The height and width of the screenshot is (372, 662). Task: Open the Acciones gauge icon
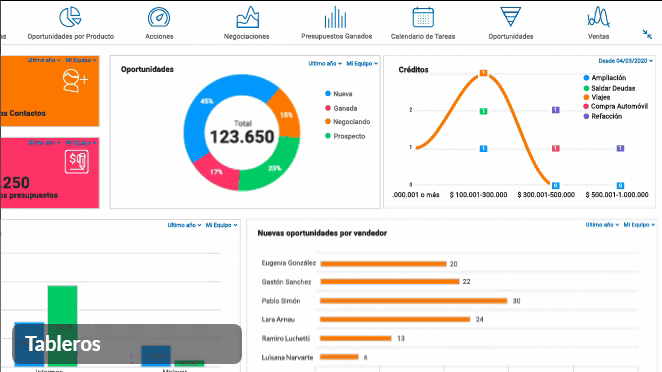tap(159, 17)
